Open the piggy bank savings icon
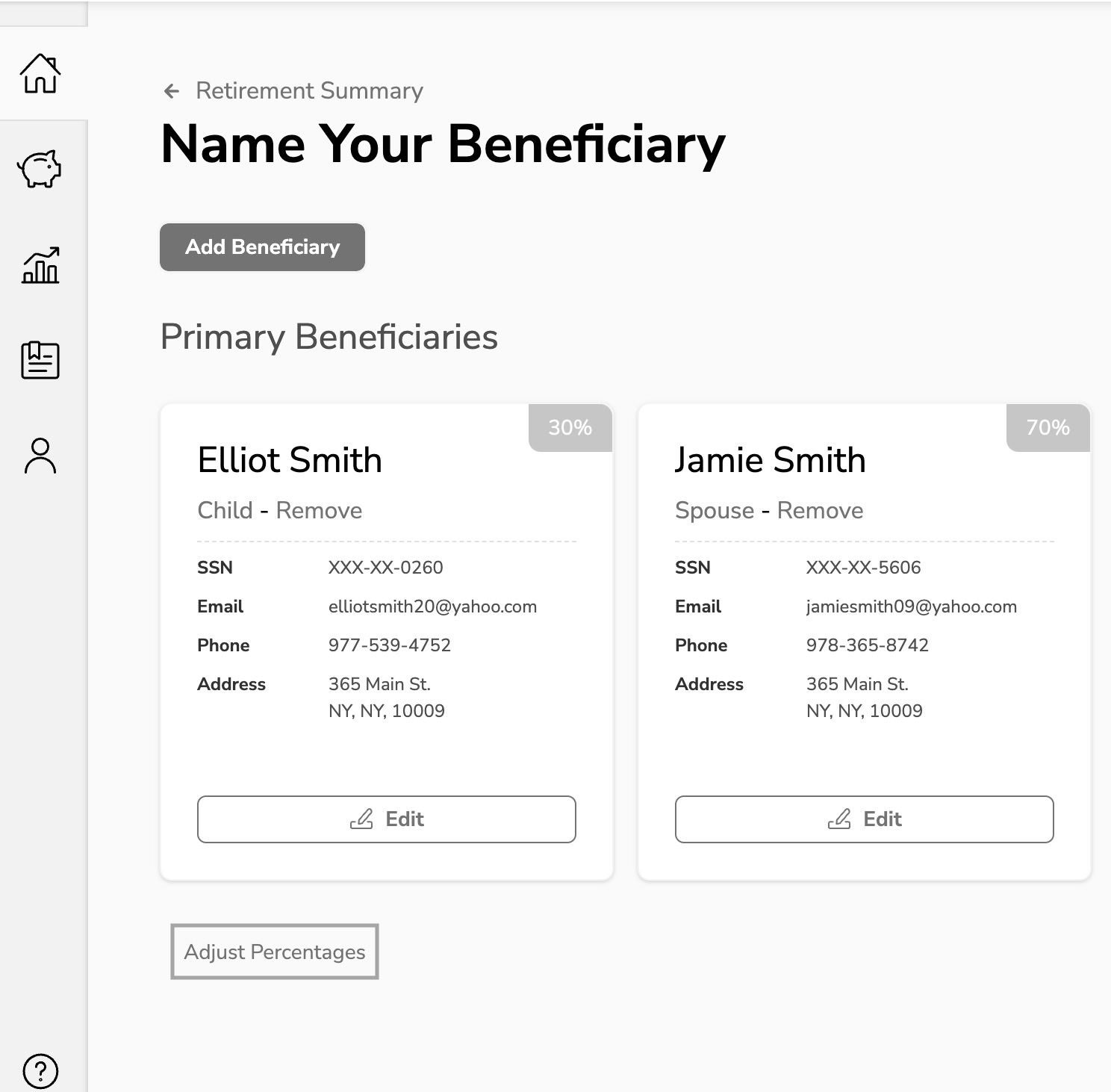 pyautogui.click(x=40, y=169)
